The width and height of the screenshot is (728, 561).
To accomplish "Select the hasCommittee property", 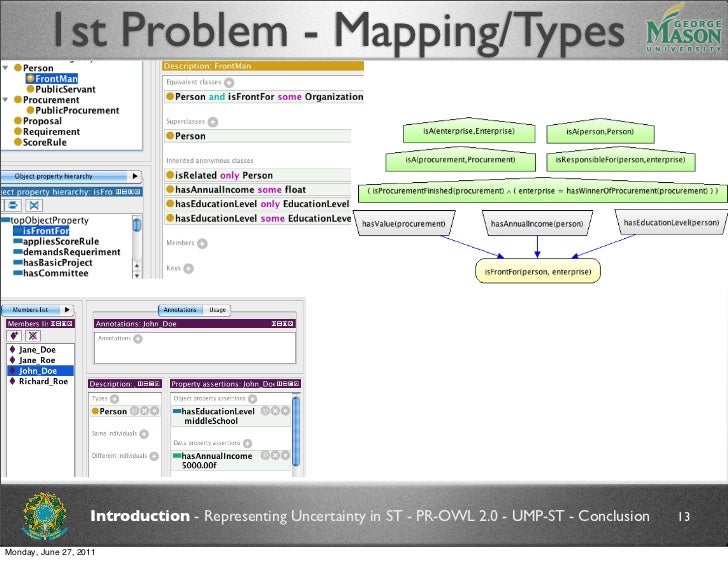I will click(55, 274).
